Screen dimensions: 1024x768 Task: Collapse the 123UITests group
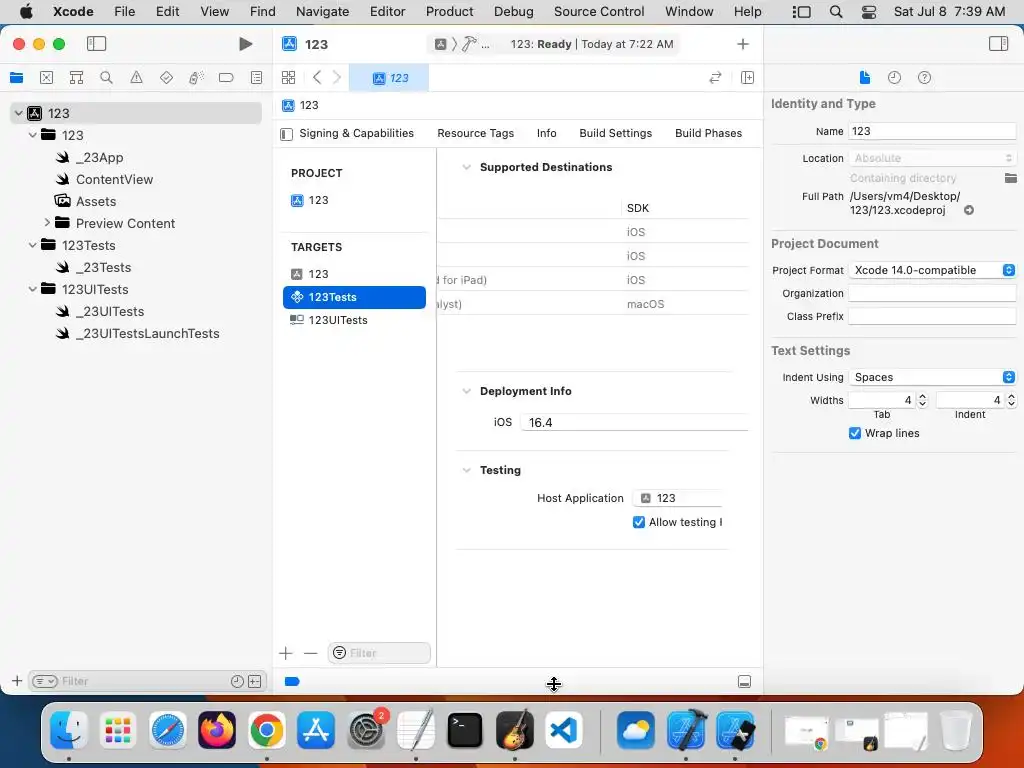click(x=33, y=289)
